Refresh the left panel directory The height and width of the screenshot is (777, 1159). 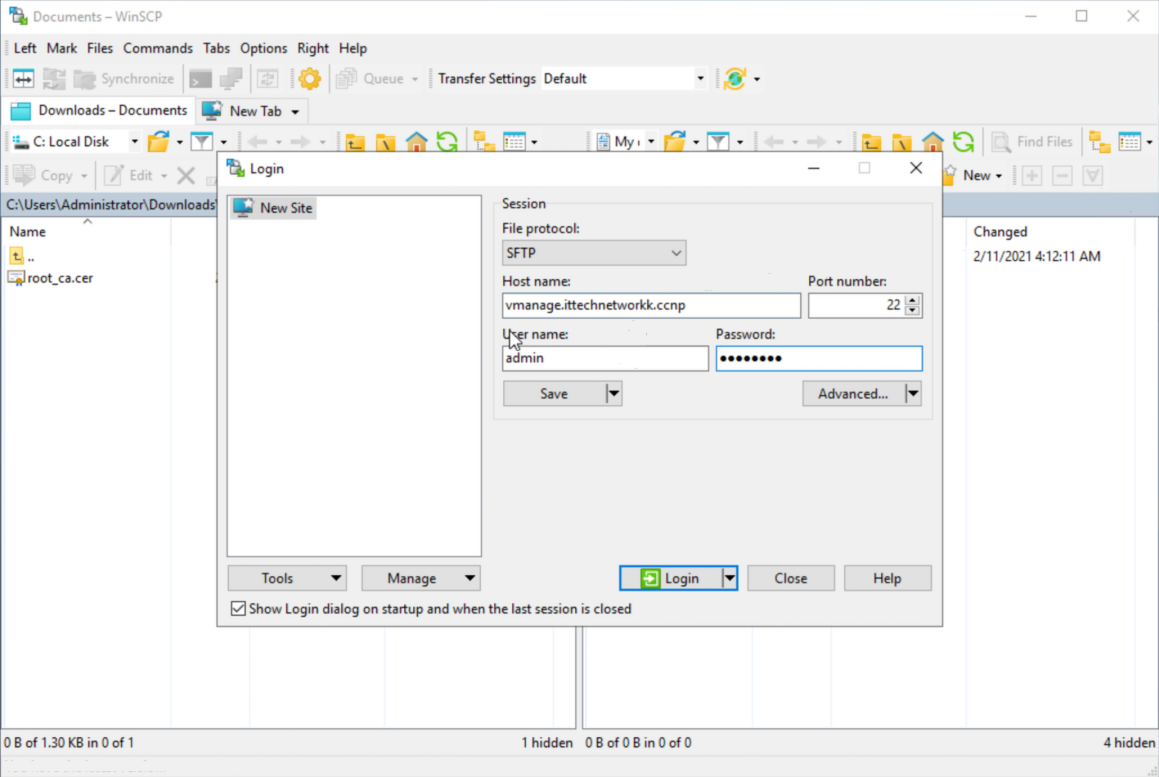click(x=446, y=141)
